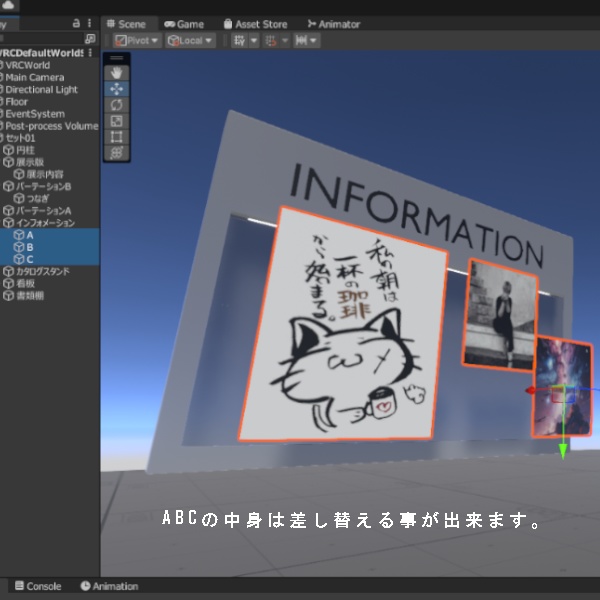Select the Hand (View) tool
The image size is (600, 600).
(x=116, y=73)
